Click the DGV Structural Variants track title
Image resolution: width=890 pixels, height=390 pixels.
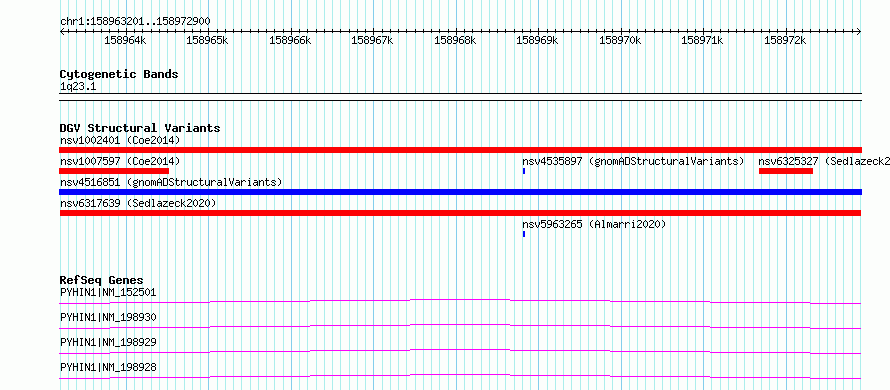(x=140, y=128)
